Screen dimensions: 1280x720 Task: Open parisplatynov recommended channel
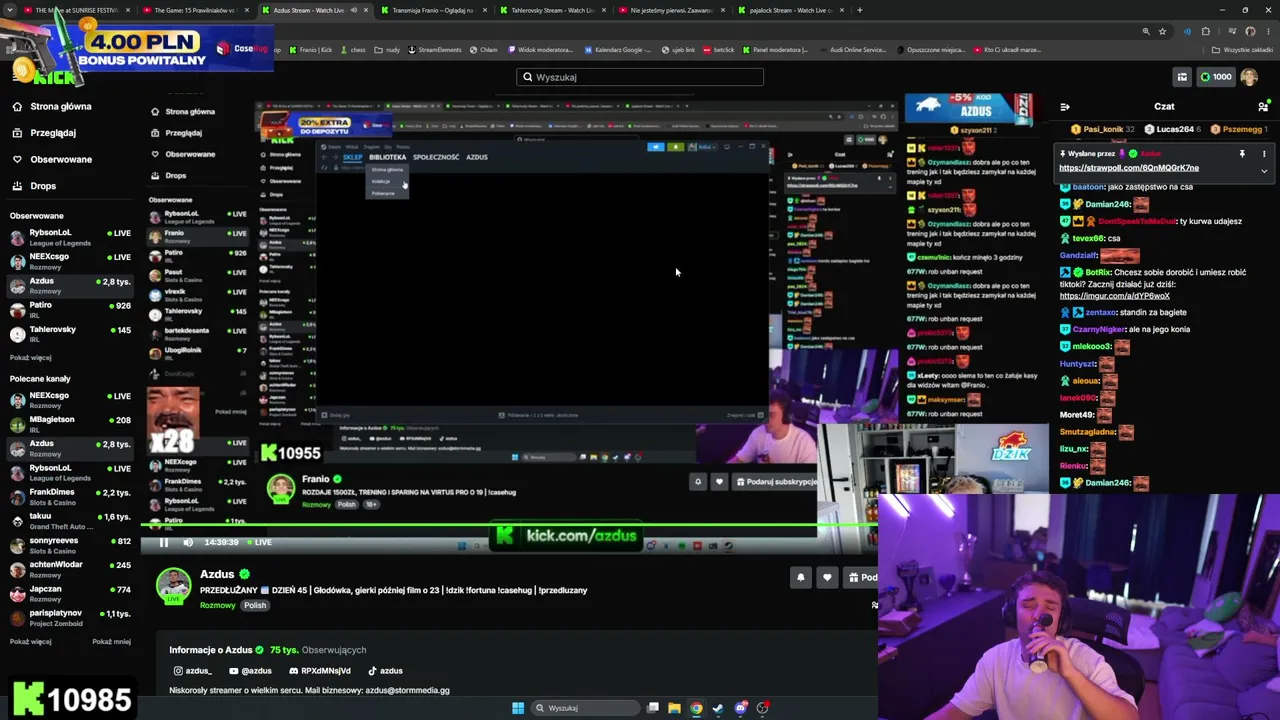click(x=70, y=617)
